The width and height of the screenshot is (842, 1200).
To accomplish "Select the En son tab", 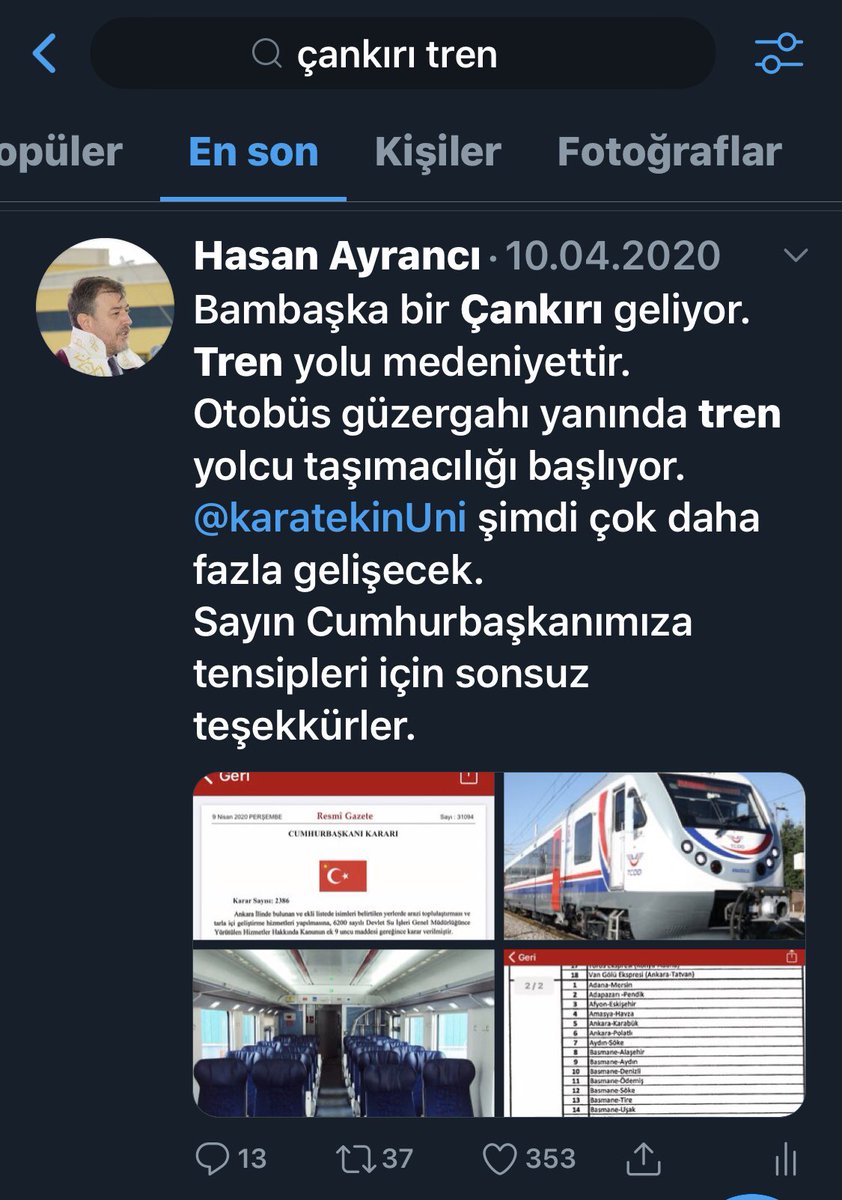I will [x=253, y=152].
